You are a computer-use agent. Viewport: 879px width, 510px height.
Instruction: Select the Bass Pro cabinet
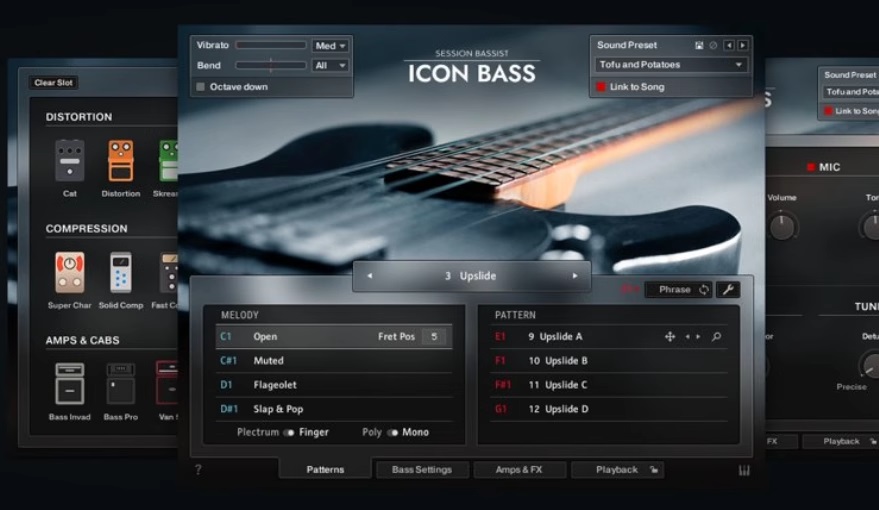(x=121, y=384)
